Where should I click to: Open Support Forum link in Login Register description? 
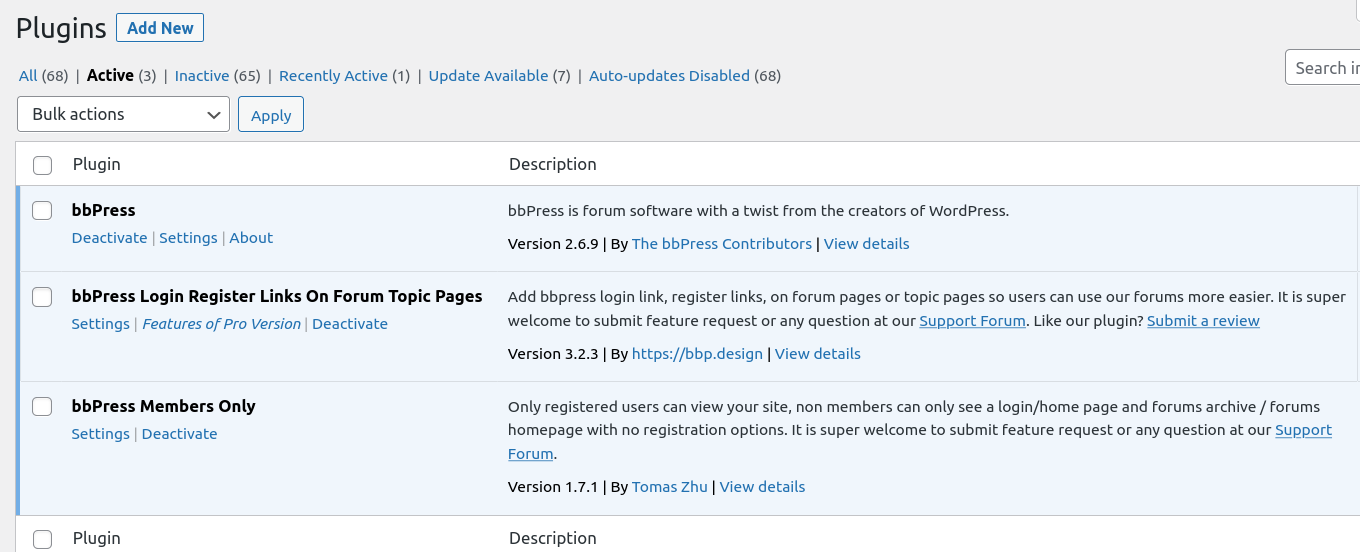point(972,321)
